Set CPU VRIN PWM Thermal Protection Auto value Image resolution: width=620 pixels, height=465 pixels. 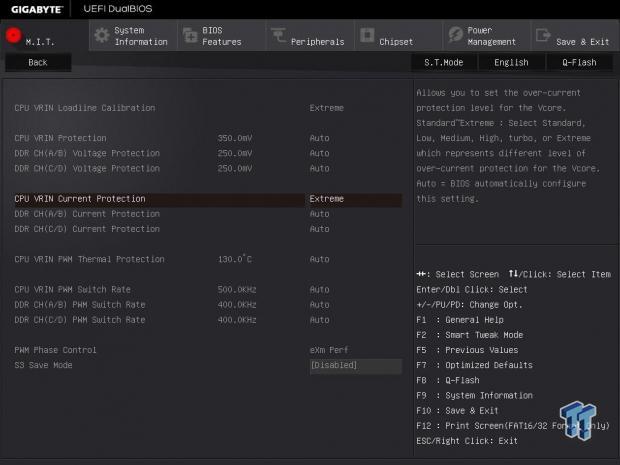pyautogui.click(x=320, y=259)
